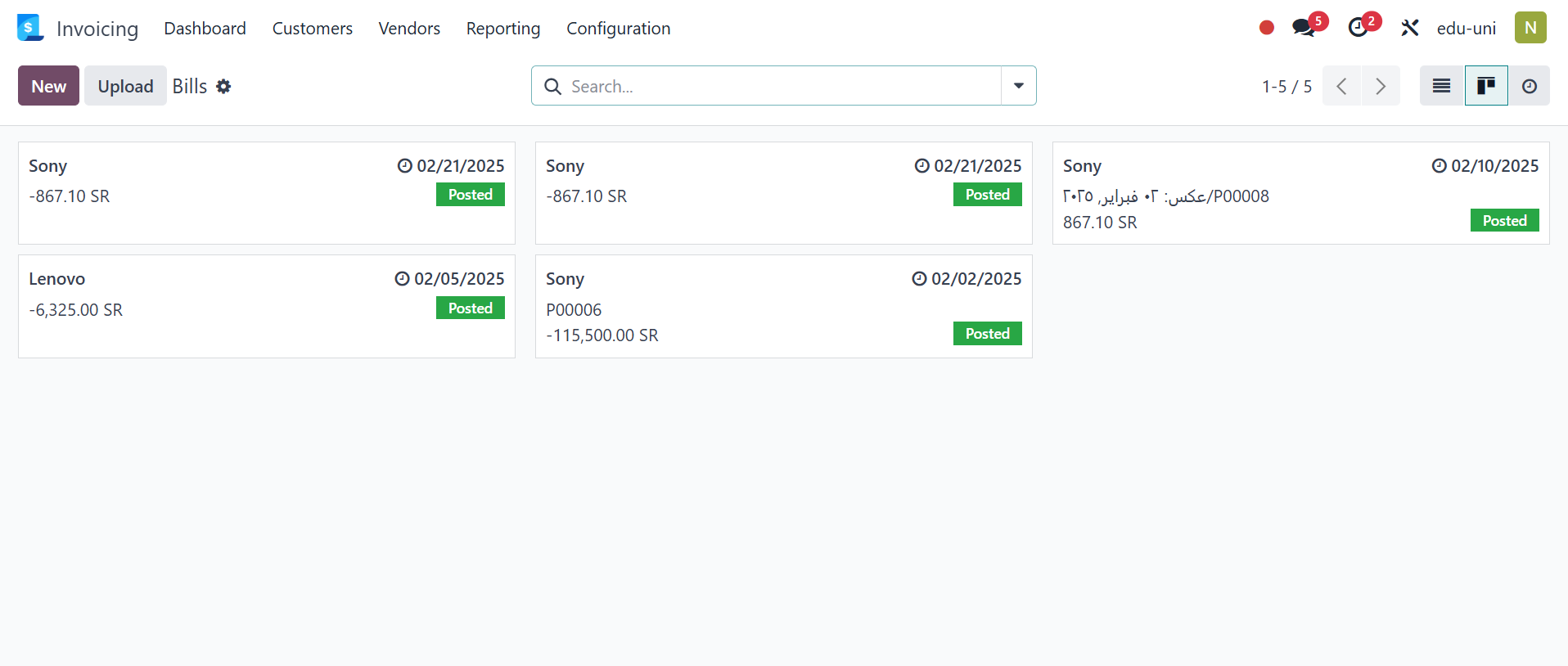Open the activities clock icon with 2 badge
The width and height of the screenshot is (1568, 666).
click(1358, 28)
